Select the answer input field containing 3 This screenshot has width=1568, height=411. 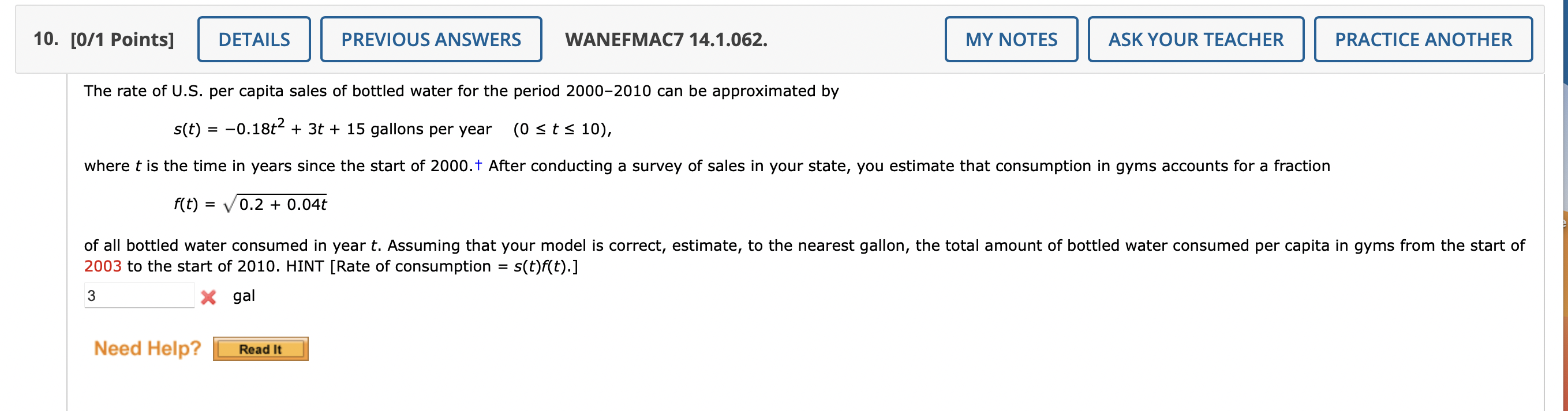(x=139, y=296)
